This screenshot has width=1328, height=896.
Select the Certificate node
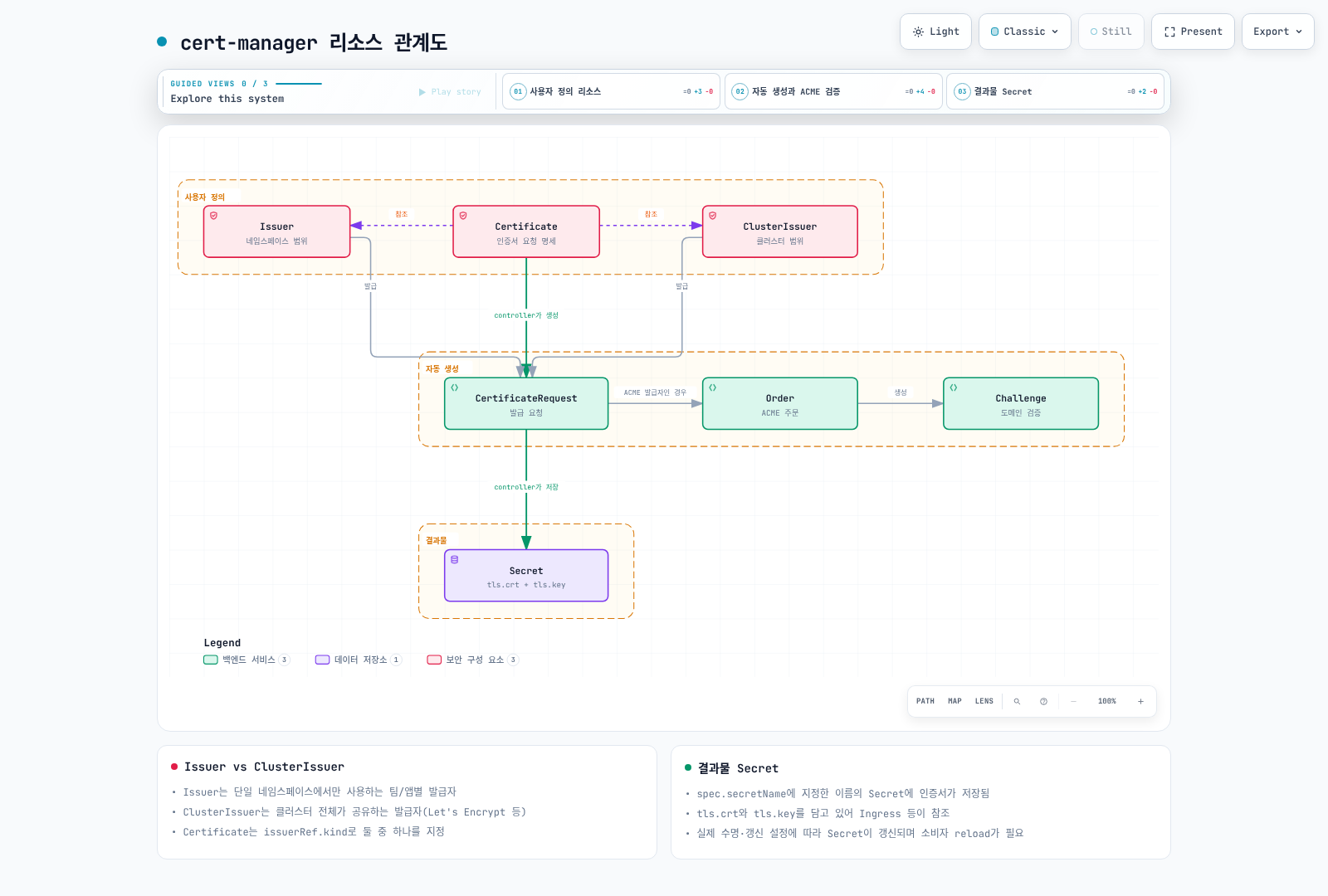pyautogui.click(x=526, y=231)
